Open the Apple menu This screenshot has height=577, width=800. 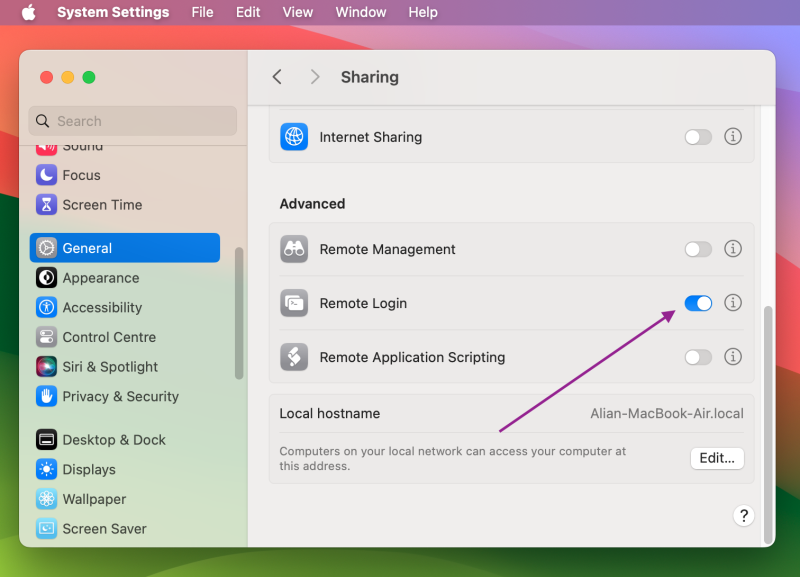pos(29,12)
